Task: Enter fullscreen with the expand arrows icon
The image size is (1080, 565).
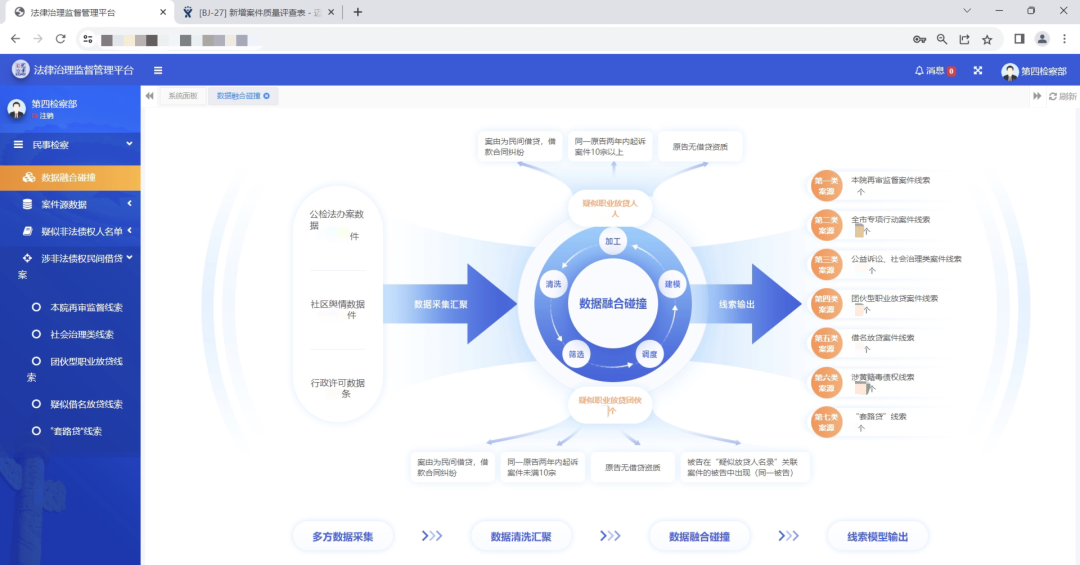Action: tap(978, 71)
